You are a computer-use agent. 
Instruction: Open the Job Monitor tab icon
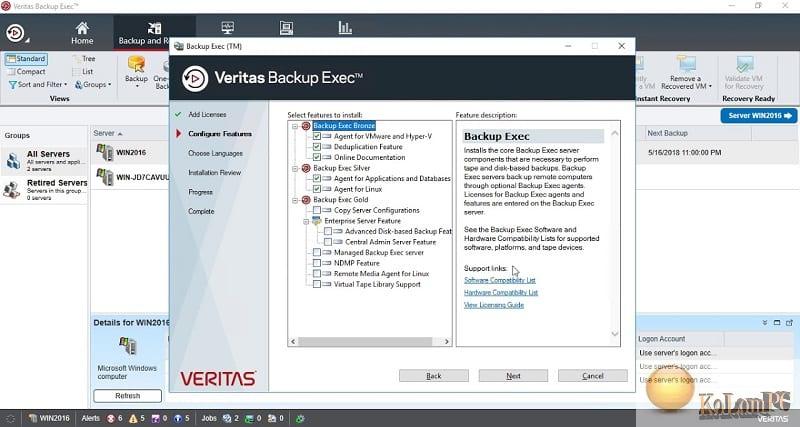(x=228, y=28)
